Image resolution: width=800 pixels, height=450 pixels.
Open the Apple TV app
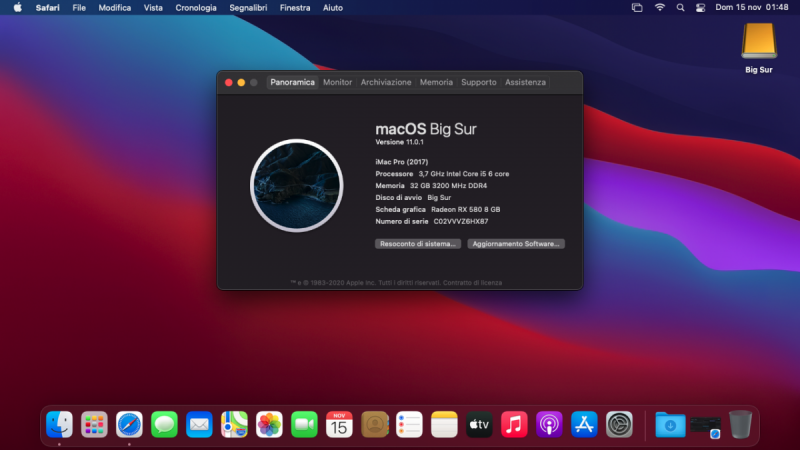[479, 424]
